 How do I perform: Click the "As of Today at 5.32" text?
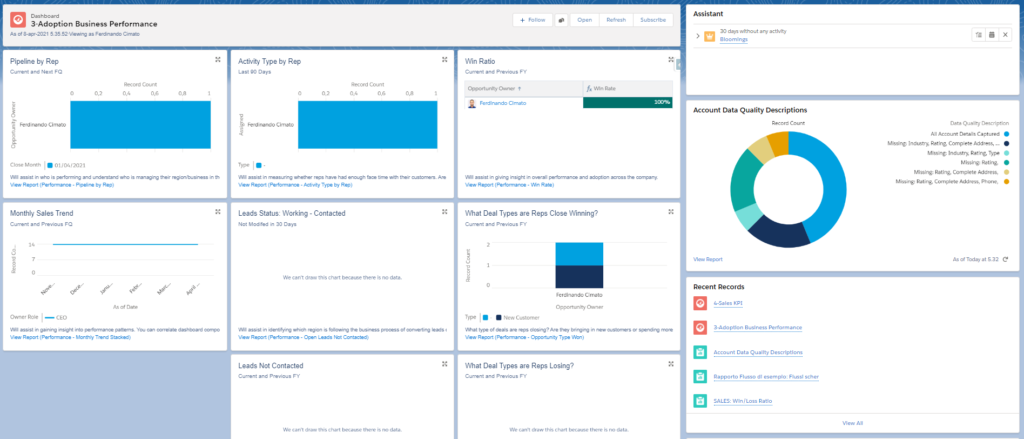pyautogui.click(x=975, y=259)
